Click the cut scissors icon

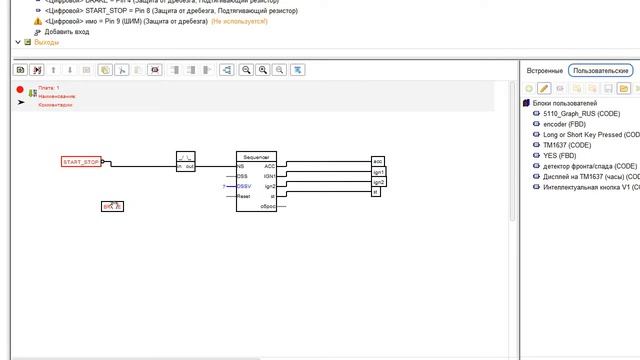pos(122,70)
